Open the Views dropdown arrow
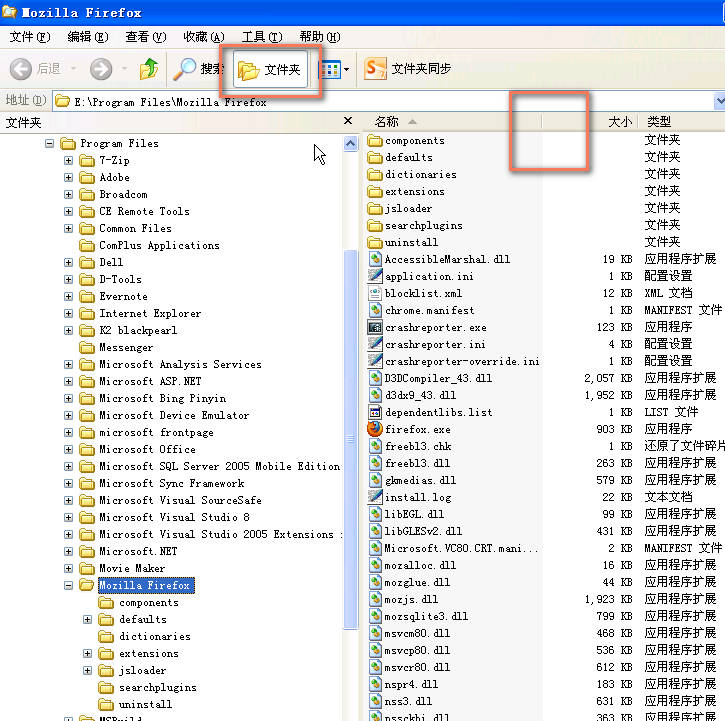Viewport: 725px width, 721px height. tap(347, 70)
